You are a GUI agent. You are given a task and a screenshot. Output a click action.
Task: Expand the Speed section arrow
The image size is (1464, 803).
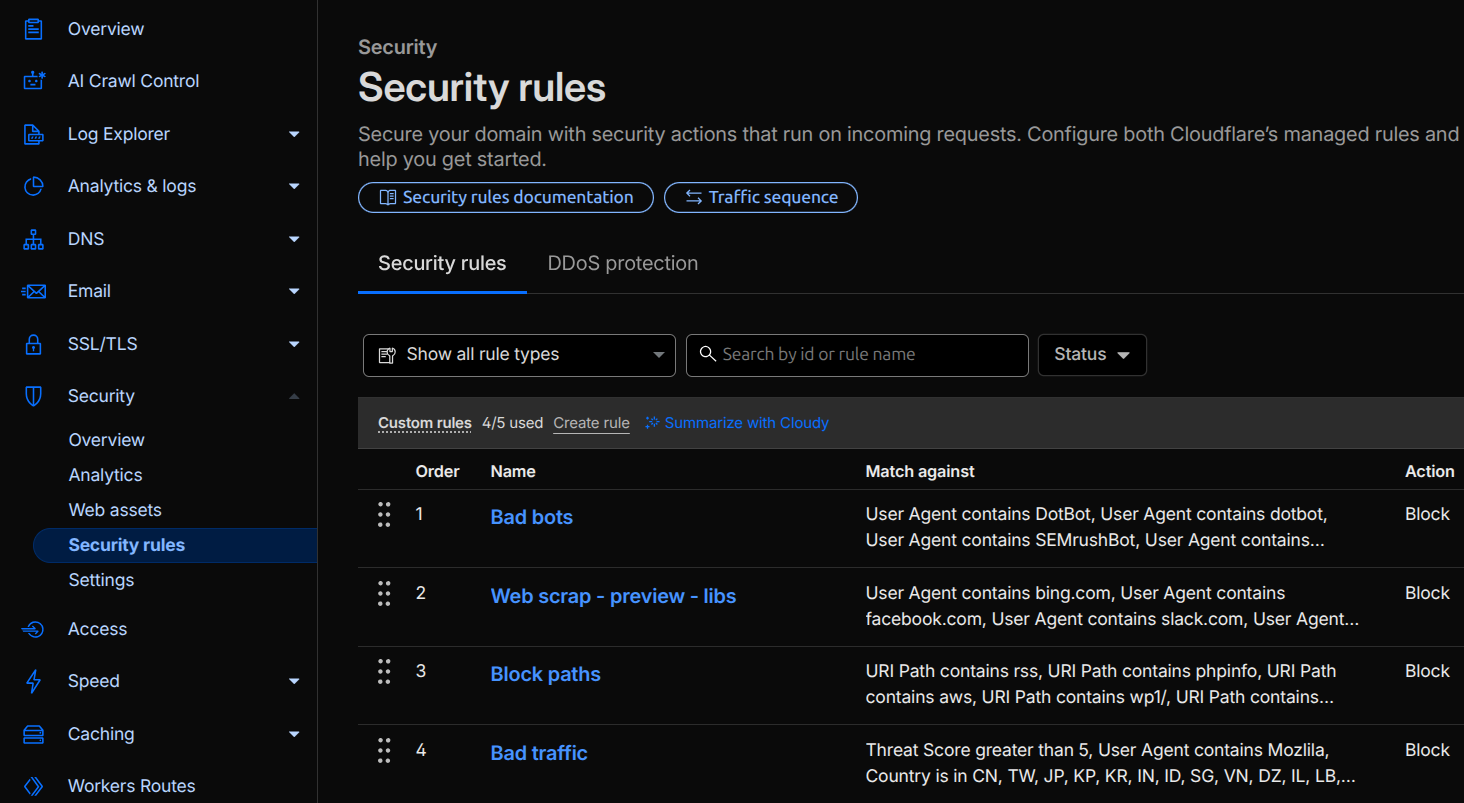294,681
